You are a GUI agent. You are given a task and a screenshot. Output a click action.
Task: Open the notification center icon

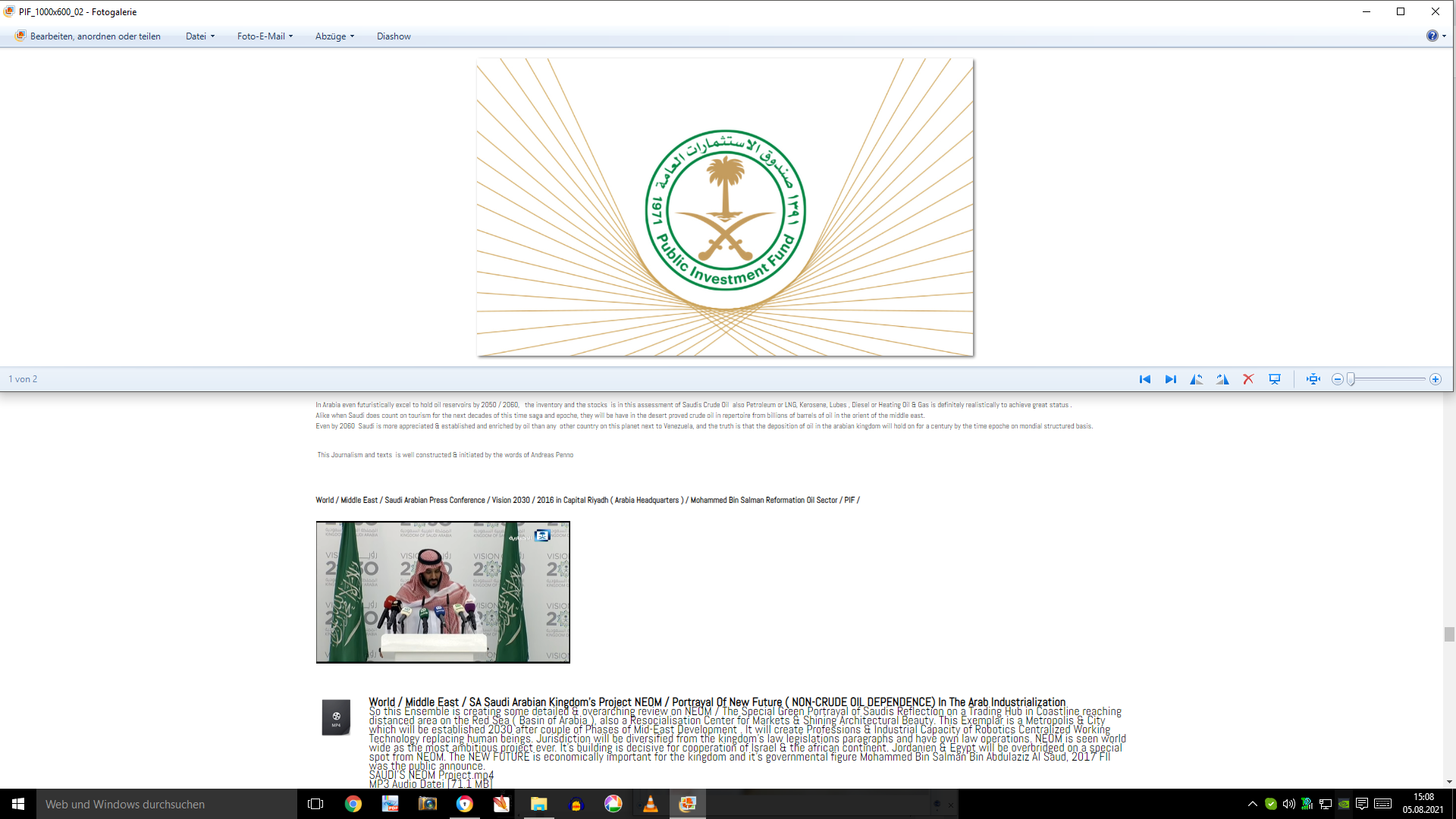(x=1362, y=804)
